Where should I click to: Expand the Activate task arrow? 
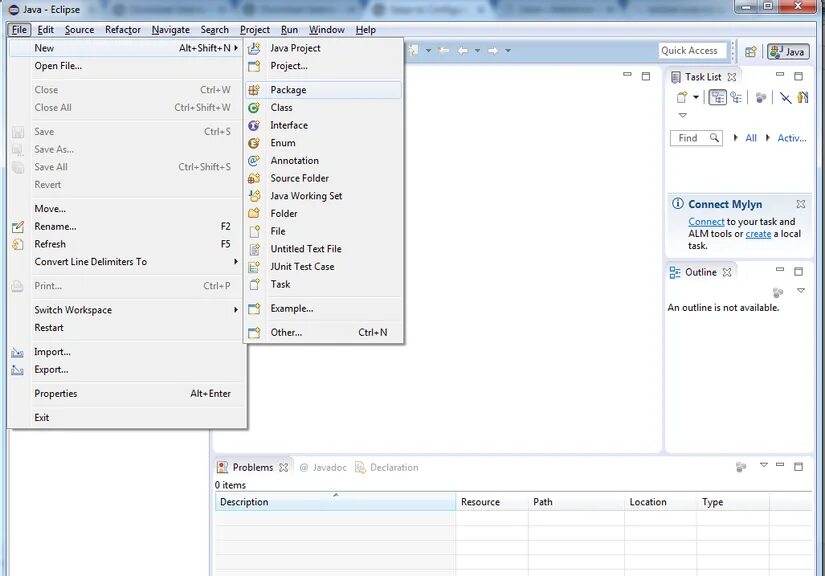[768, 138]
